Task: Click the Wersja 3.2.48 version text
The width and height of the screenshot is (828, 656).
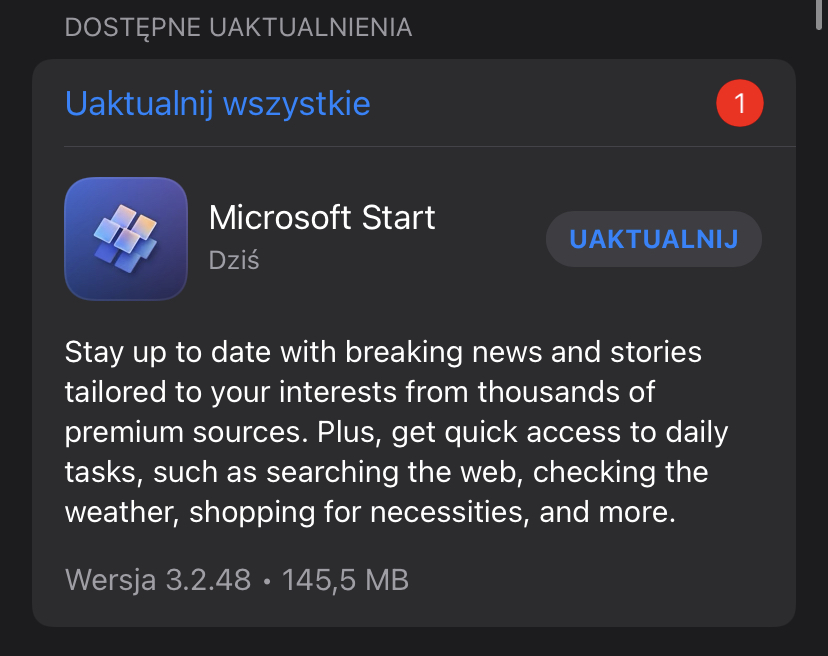Action: (158, 580)
